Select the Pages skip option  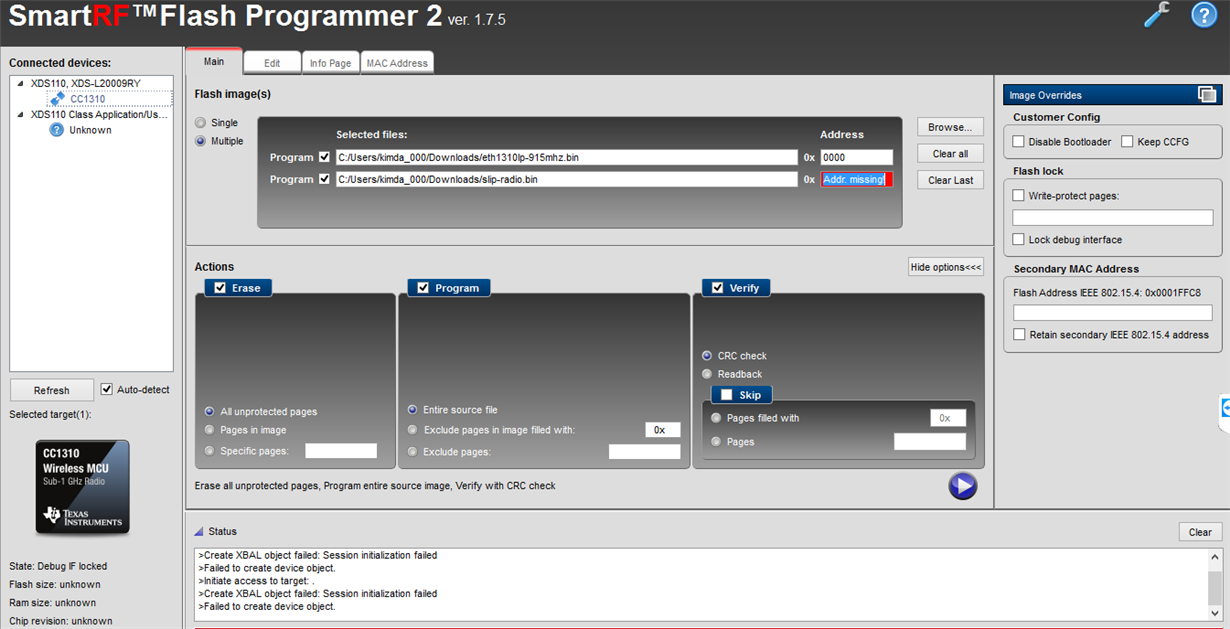(x=716, y=441)
